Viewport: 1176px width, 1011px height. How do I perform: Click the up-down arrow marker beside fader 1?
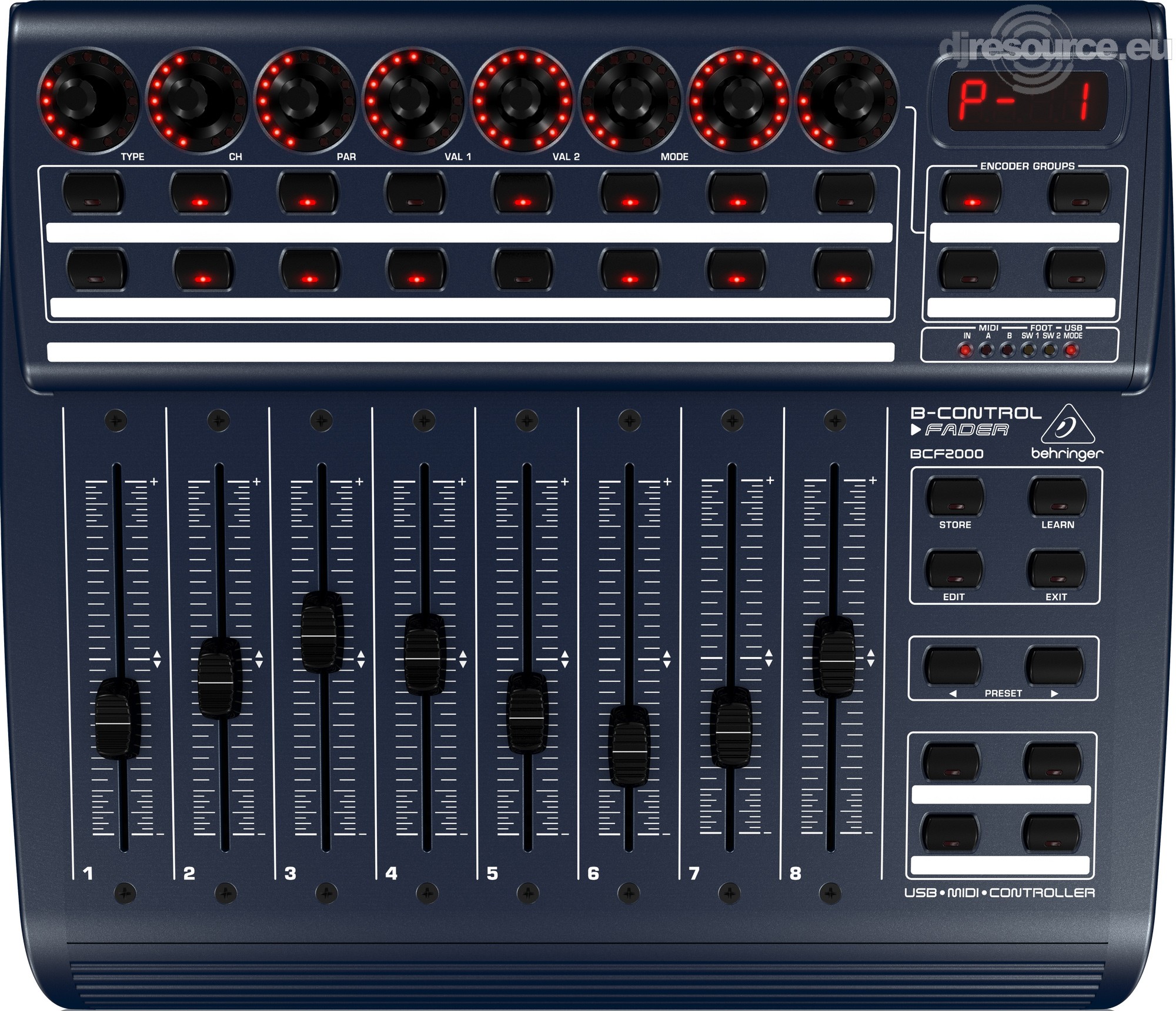(x=156, y=659)
